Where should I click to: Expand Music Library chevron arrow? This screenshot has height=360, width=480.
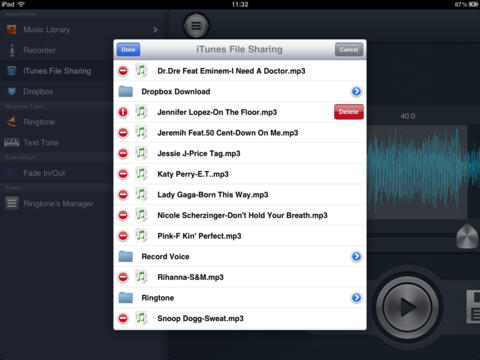click(x=155, y=30)
